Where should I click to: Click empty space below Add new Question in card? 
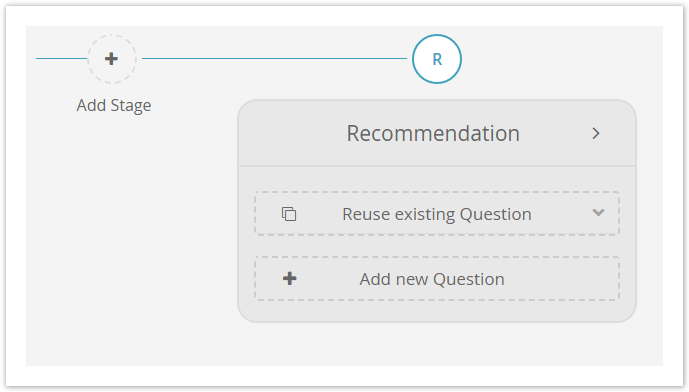(x=437, y=311)
